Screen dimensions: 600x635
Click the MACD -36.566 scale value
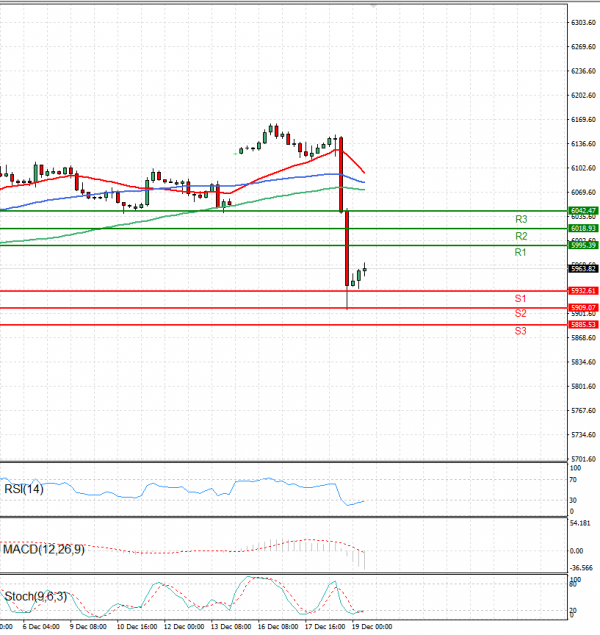581,568
